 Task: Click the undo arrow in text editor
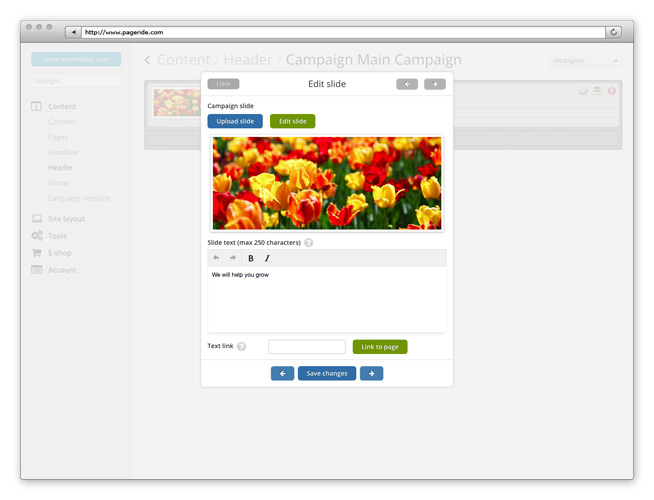click(217, 258)
